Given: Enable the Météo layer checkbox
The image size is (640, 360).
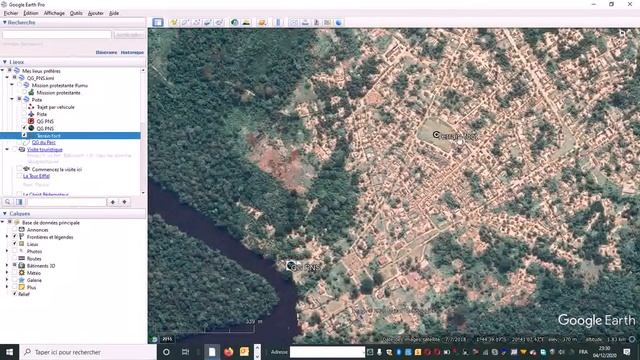Looking at the screenshot, I should (x=15, y=273).
